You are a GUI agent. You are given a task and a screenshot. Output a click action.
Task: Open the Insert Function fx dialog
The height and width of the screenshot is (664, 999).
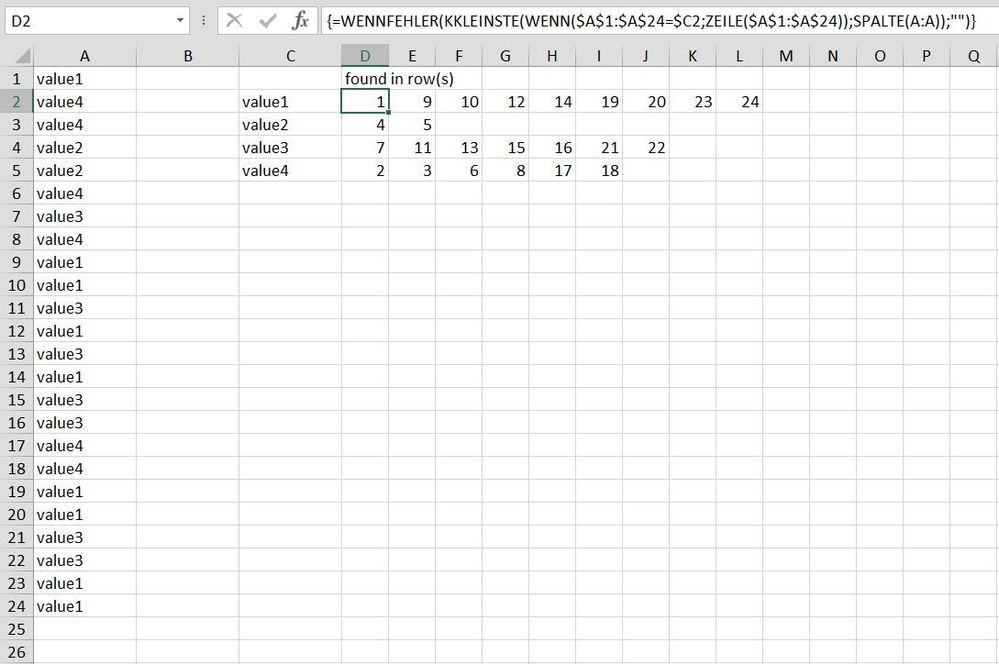click(299, 21)
